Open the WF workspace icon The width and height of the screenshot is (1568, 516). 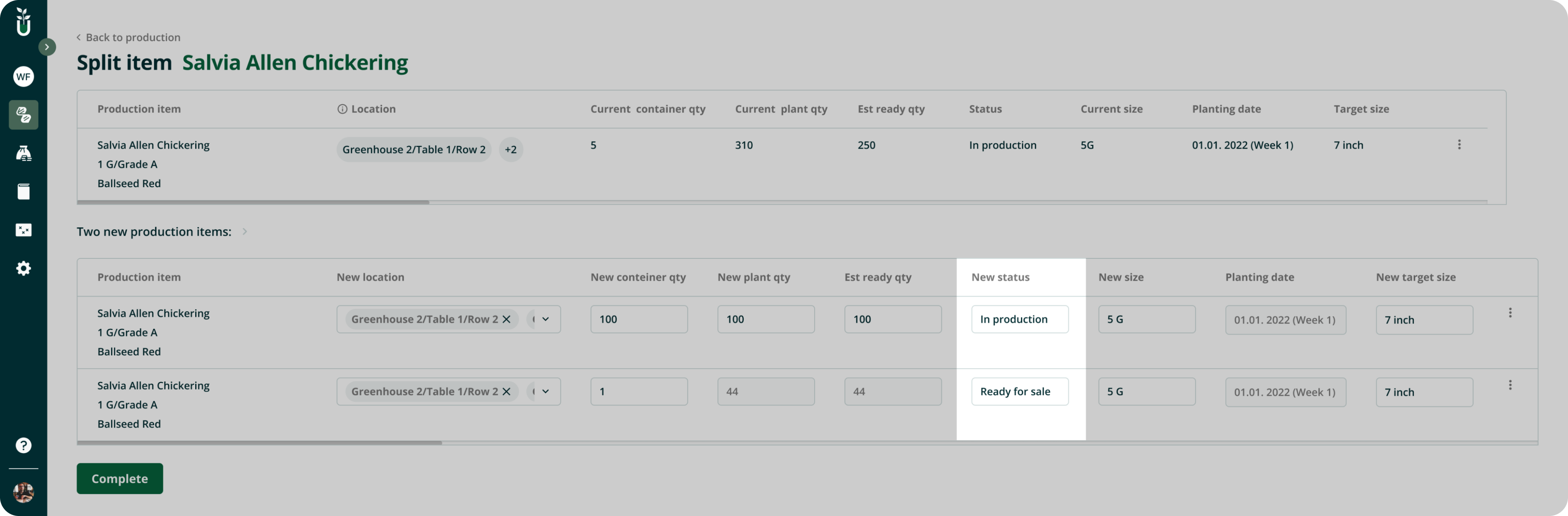(23, 77)
